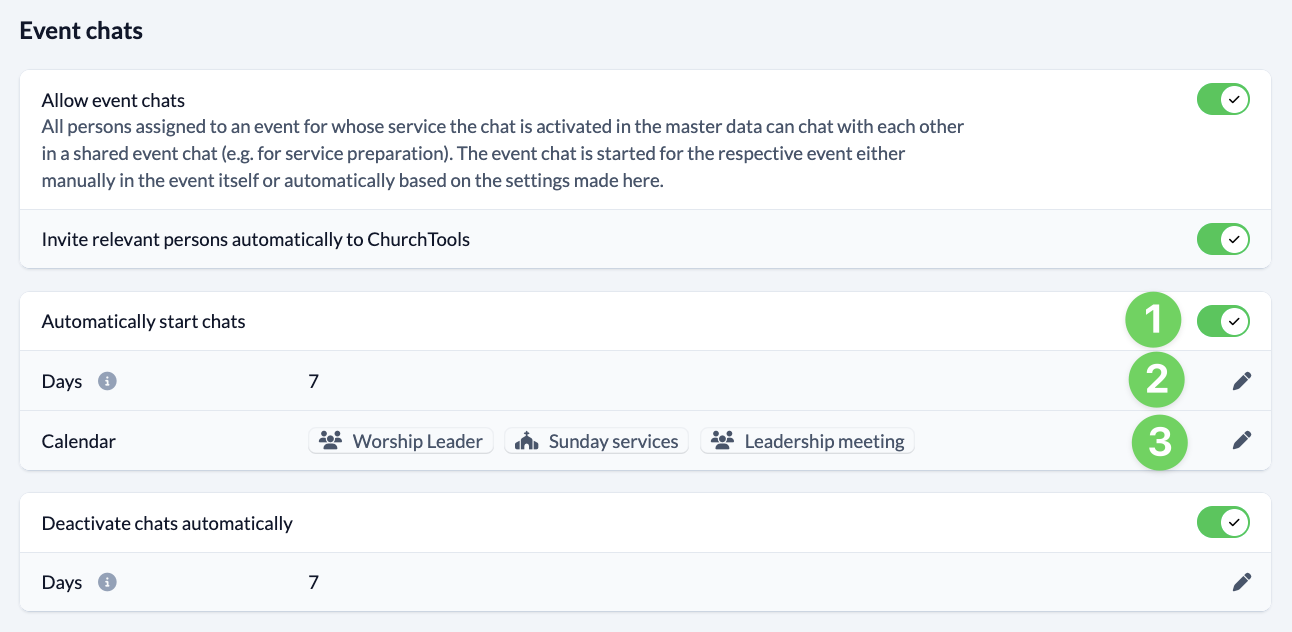
Task: Select the Worship Leader calendar tag
Action: click(401, 441)
